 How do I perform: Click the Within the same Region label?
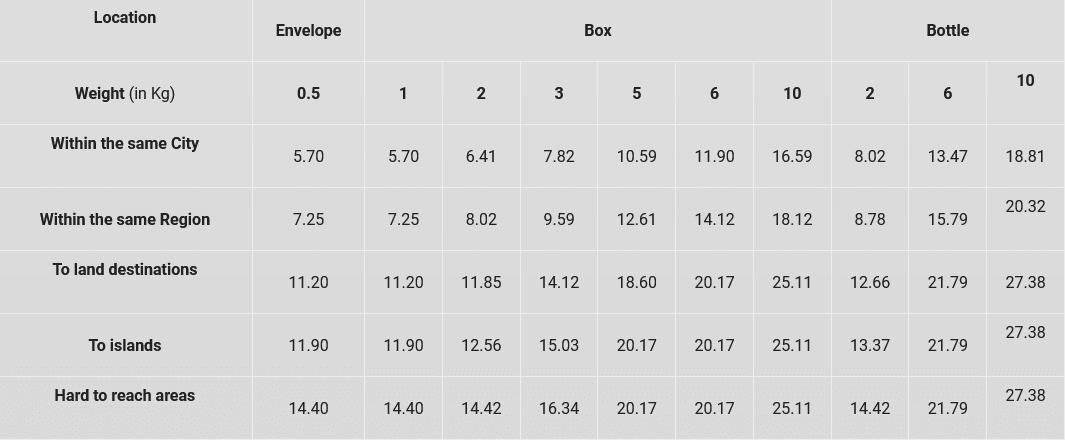click(125, 219)
